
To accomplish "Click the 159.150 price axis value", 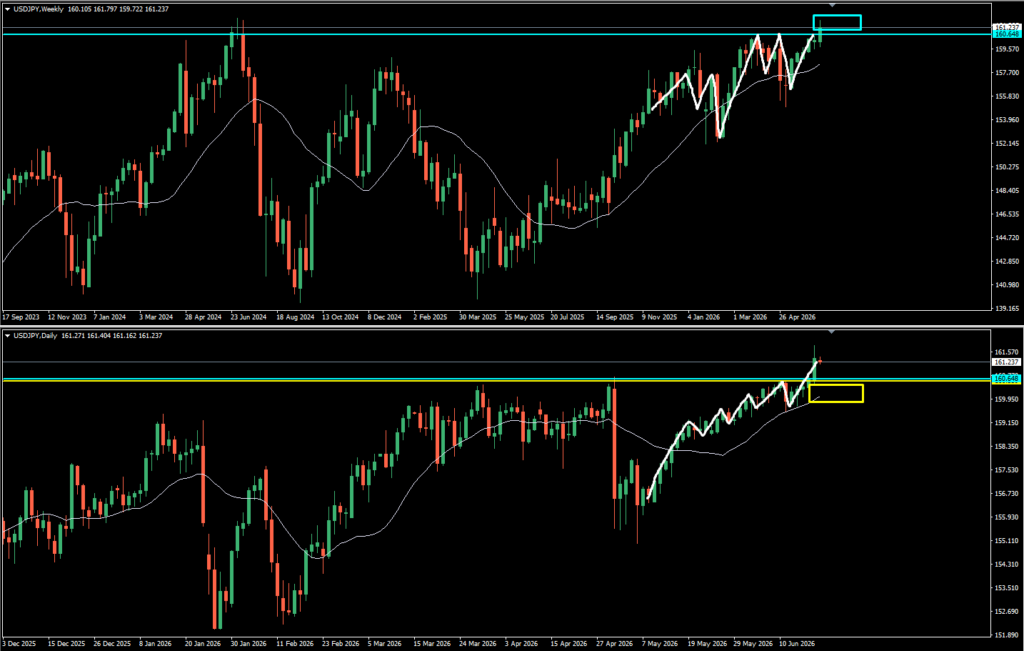I will click(x=1006, y=422).
